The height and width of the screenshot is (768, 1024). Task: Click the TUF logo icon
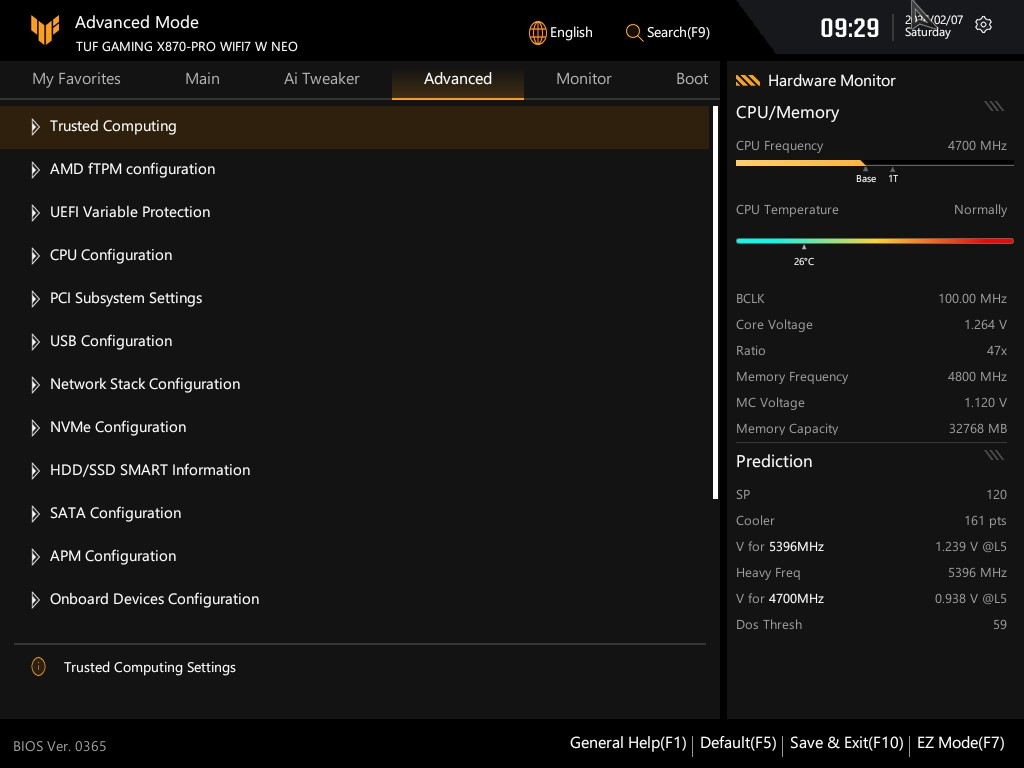pyautogui.click(x=45, y=32)
